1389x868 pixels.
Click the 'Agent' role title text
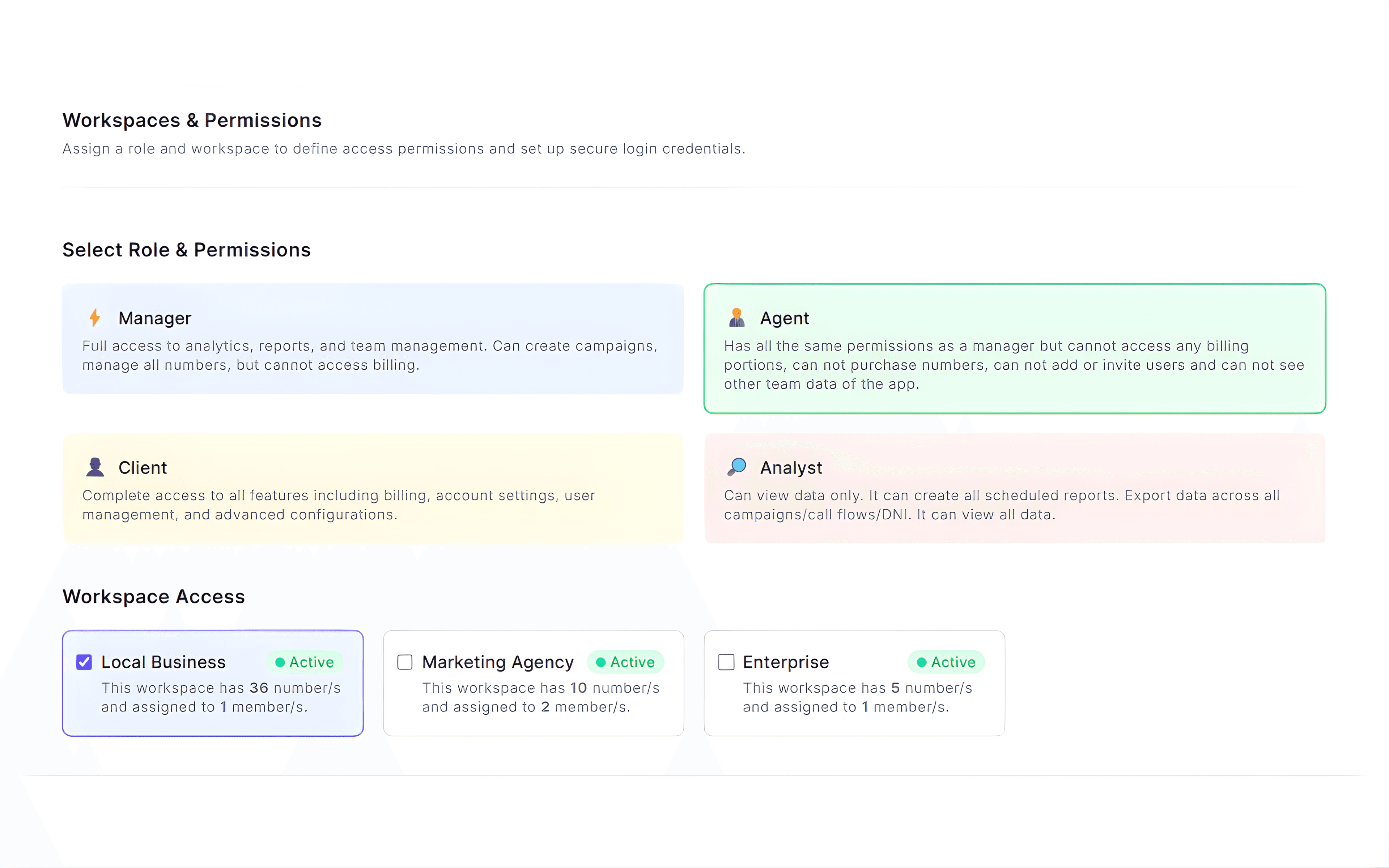click(785, 318)
